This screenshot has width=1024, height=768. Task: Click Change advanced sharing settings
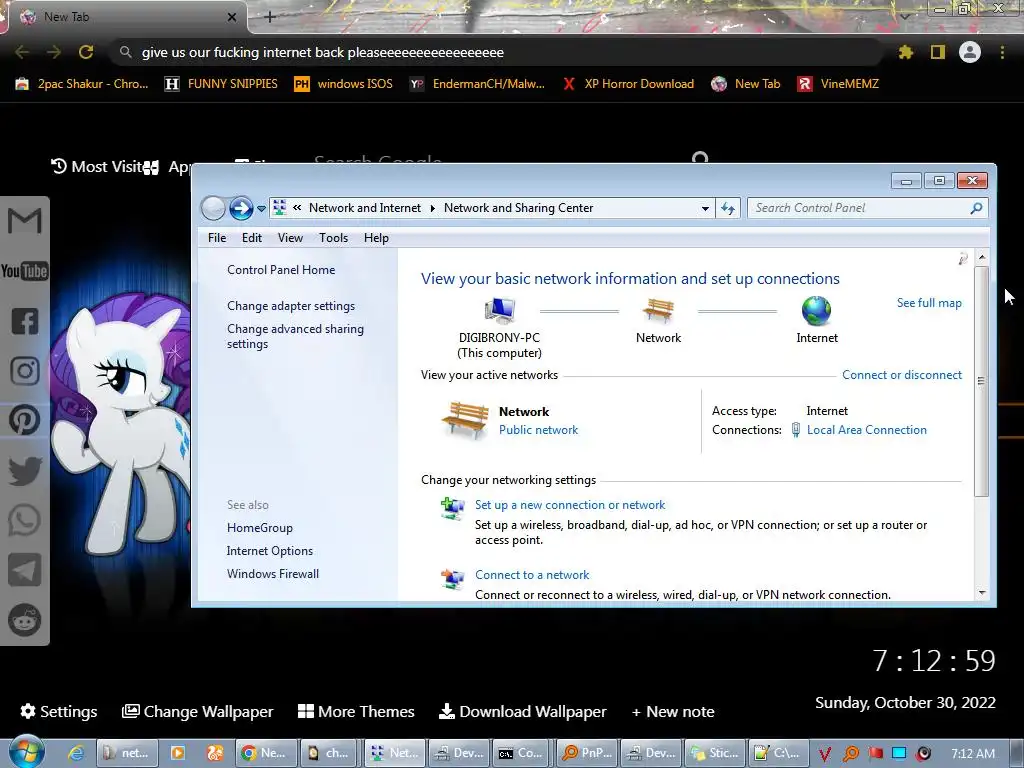295,336
